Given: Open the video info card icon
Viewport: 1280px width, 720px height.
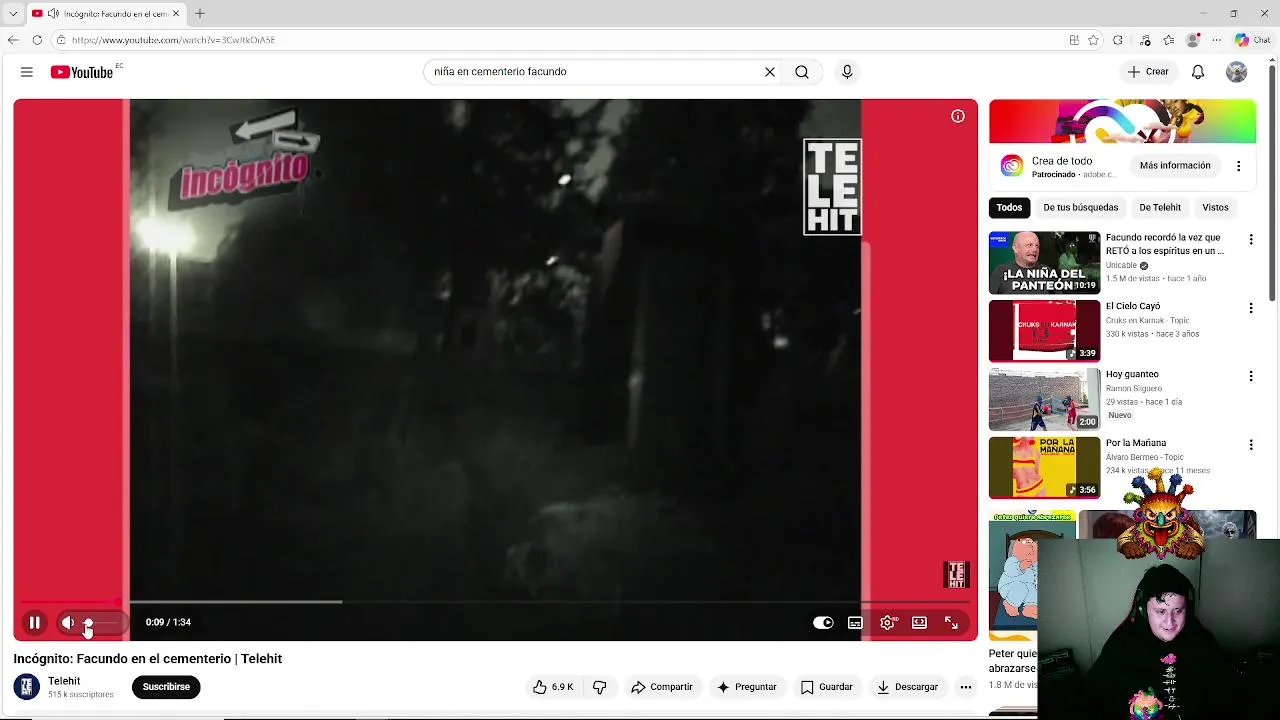Looking at the screenshot, I should [x=958, y=116].
